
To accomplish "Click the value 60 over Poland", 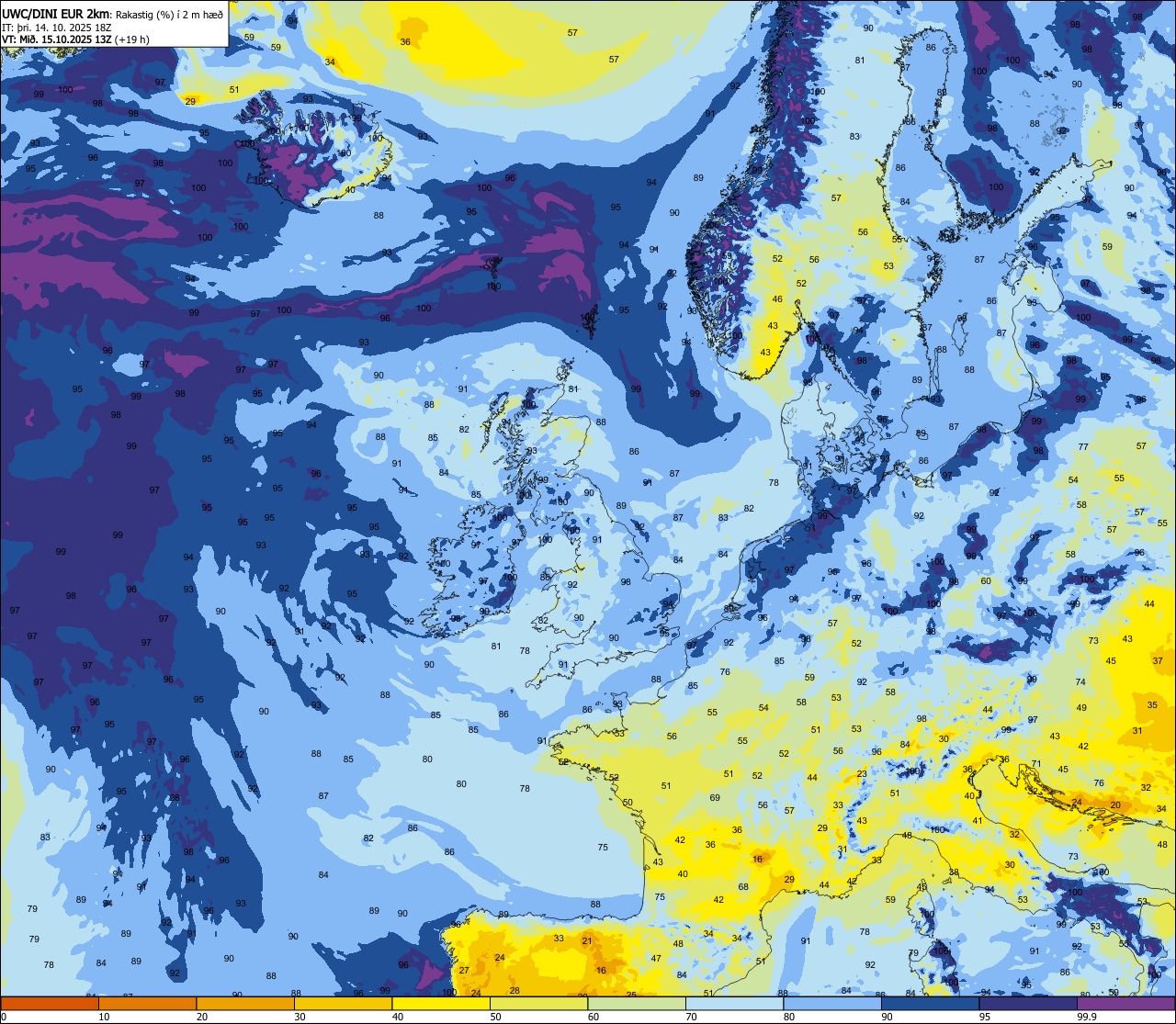I will [986, 580].
